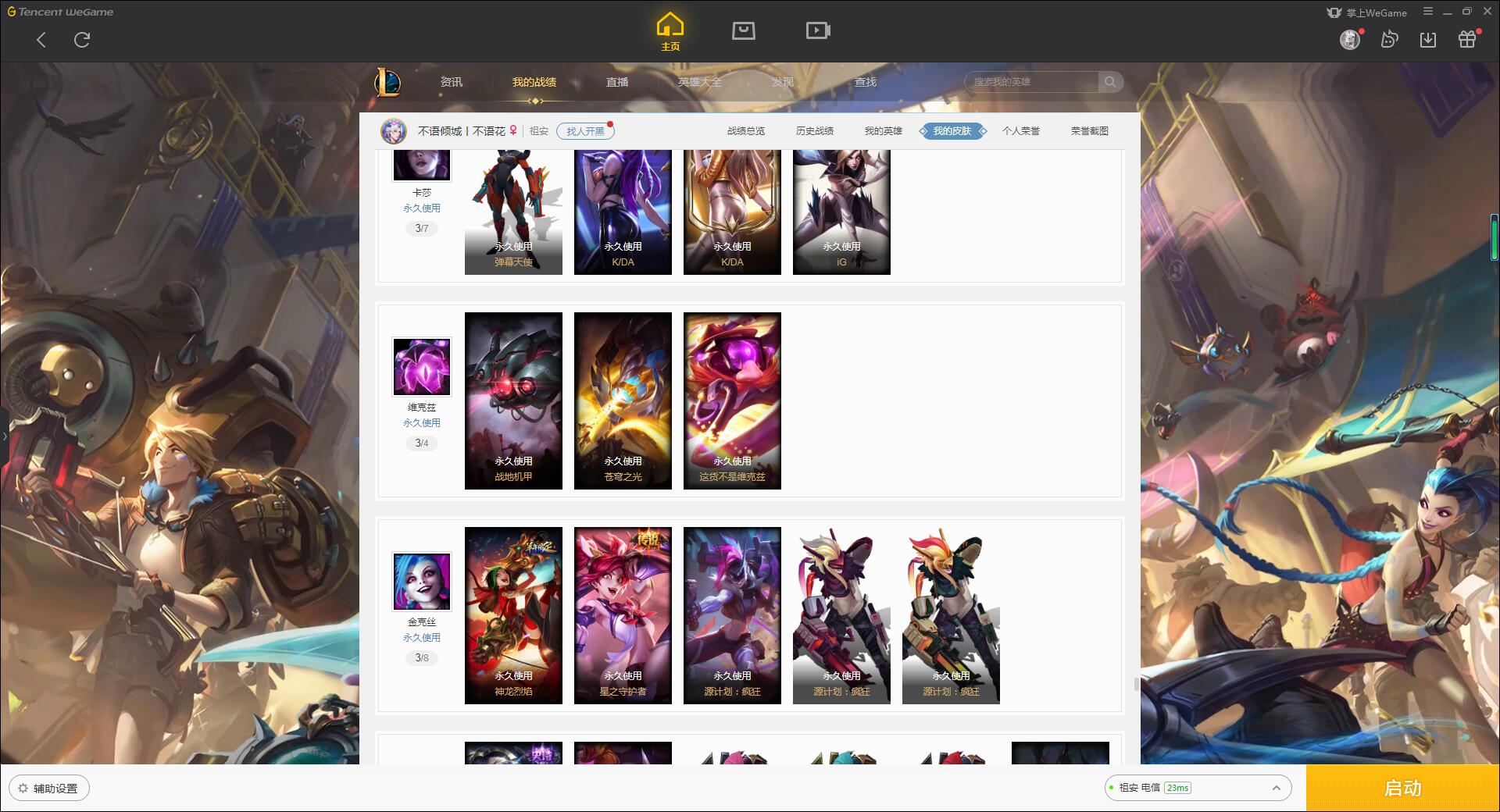Click the skin list scrollbar handle
Image resolution: width=1500 pixels, height=812 pixels.
(x=1137, y=685)
